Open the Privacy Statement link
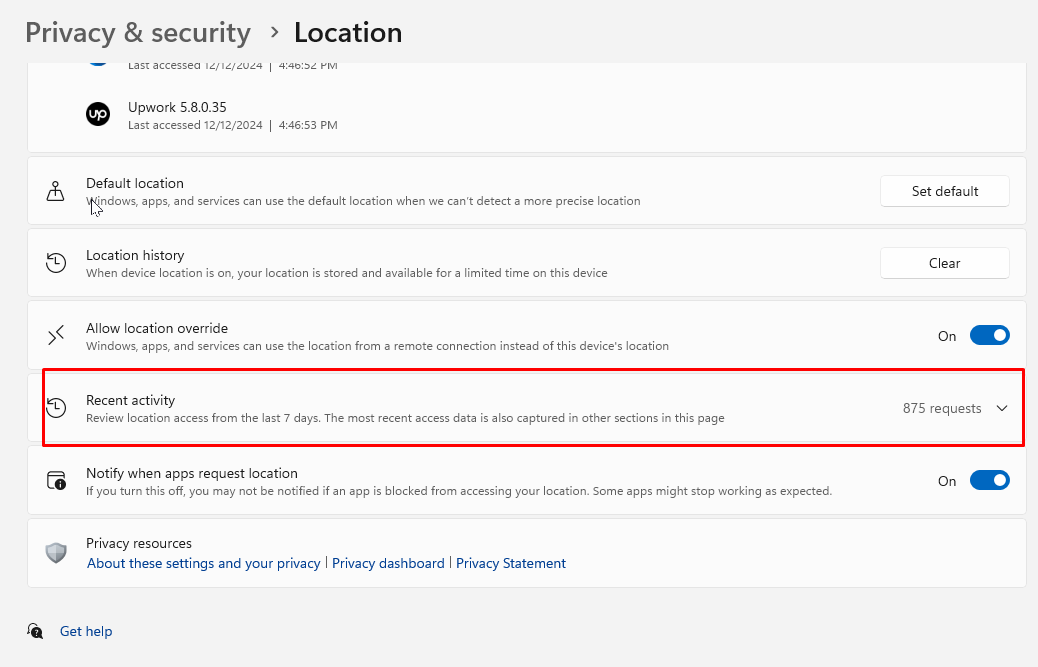Screen dimensions: 1038x667 [x=510, y=563]
